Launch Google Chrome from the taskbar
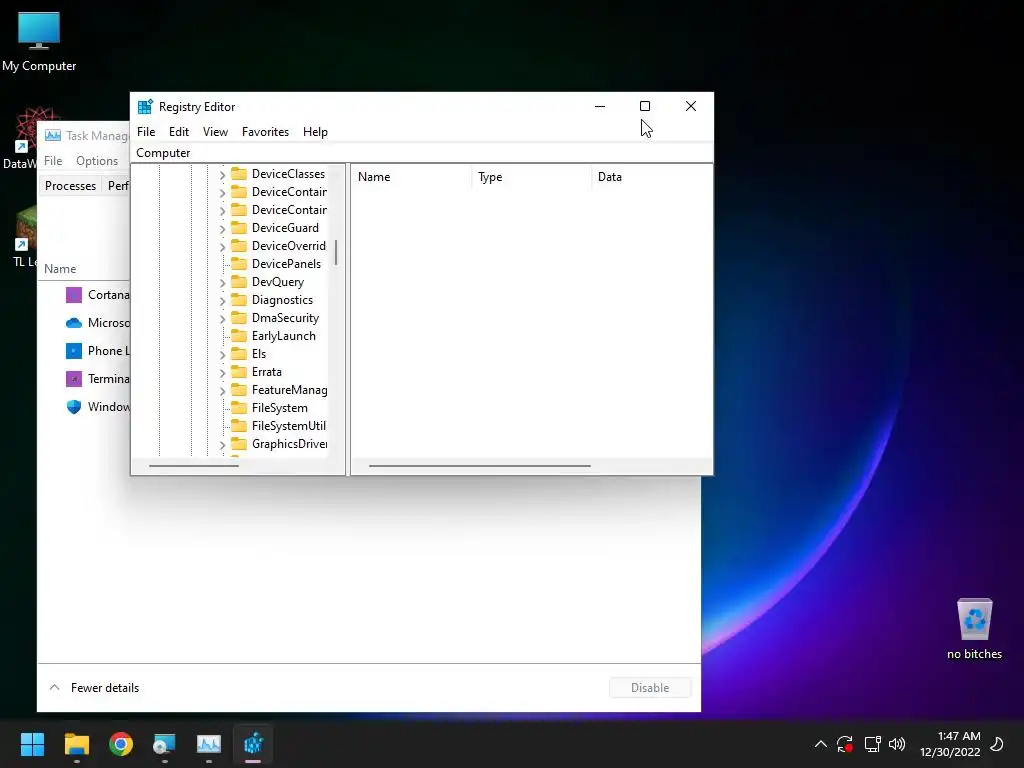This screenshot has width=1024, height=768. click(x=121, y=744)
